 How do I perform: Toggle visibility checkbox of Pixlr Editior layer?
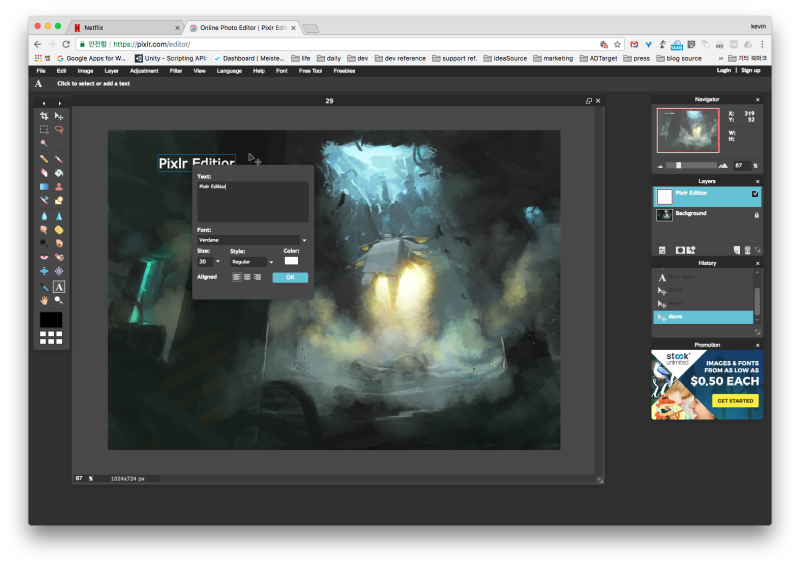[x=755, y=194]
